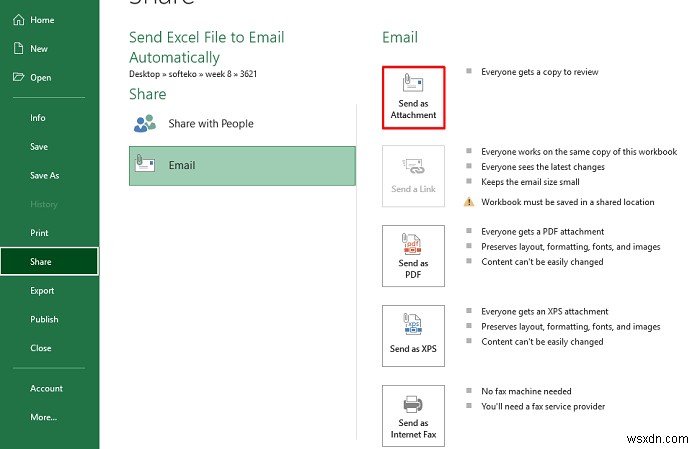The image size is (700, 449).
Task: Click the New document icon
Action: coord(18,48)
